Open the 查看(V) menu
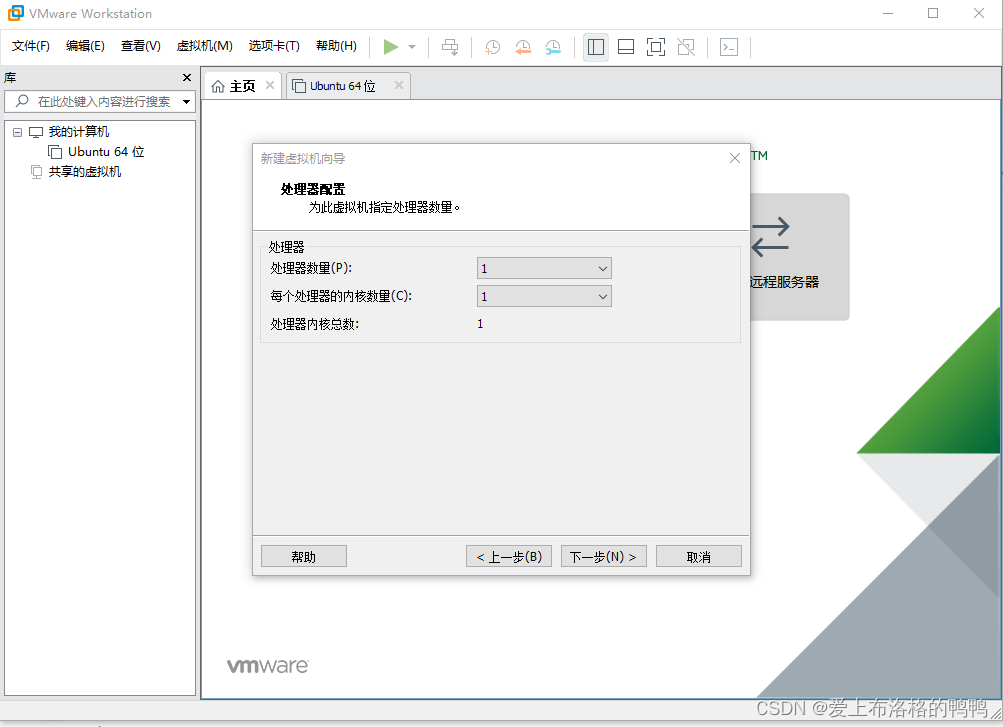This screenshot has width=1003, height=727. tap(141, 45)
